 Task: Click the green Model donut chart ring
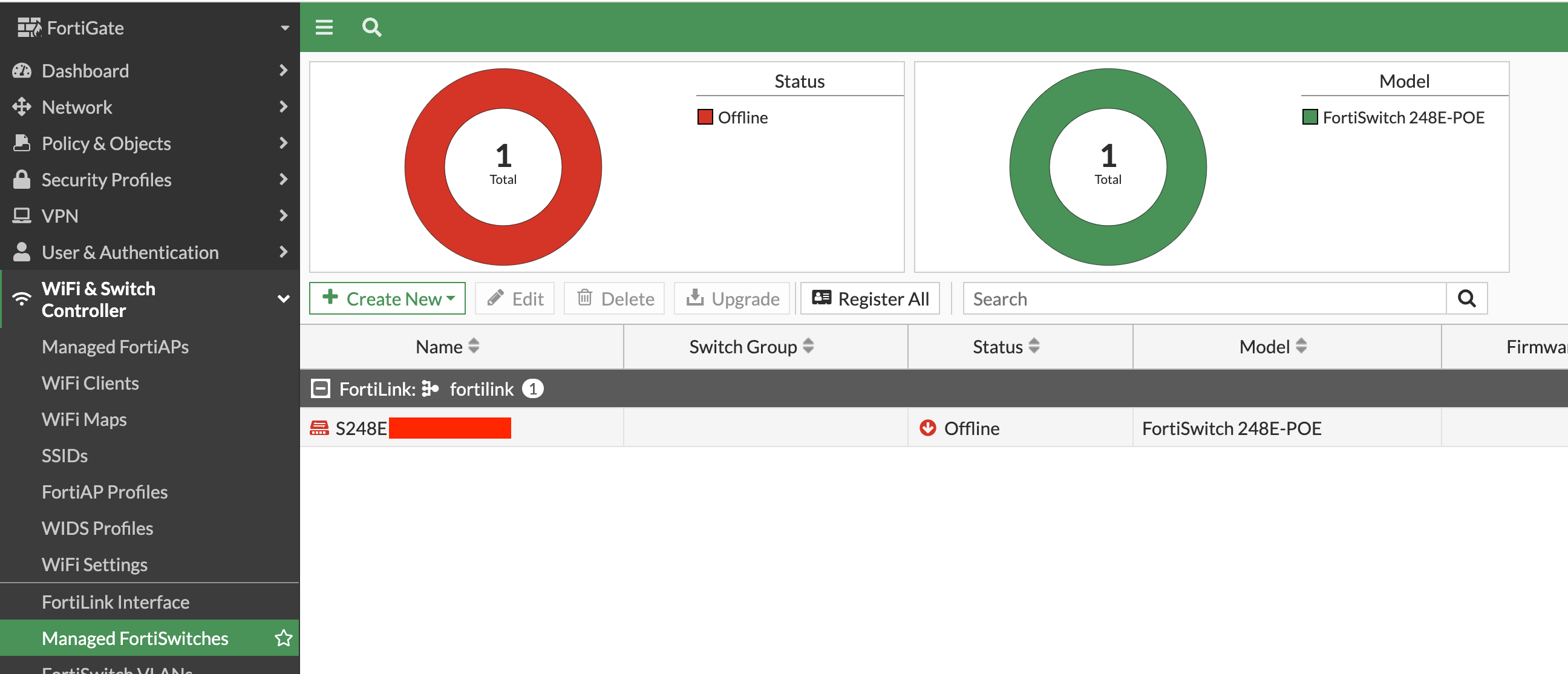[x=1030, y=166]
